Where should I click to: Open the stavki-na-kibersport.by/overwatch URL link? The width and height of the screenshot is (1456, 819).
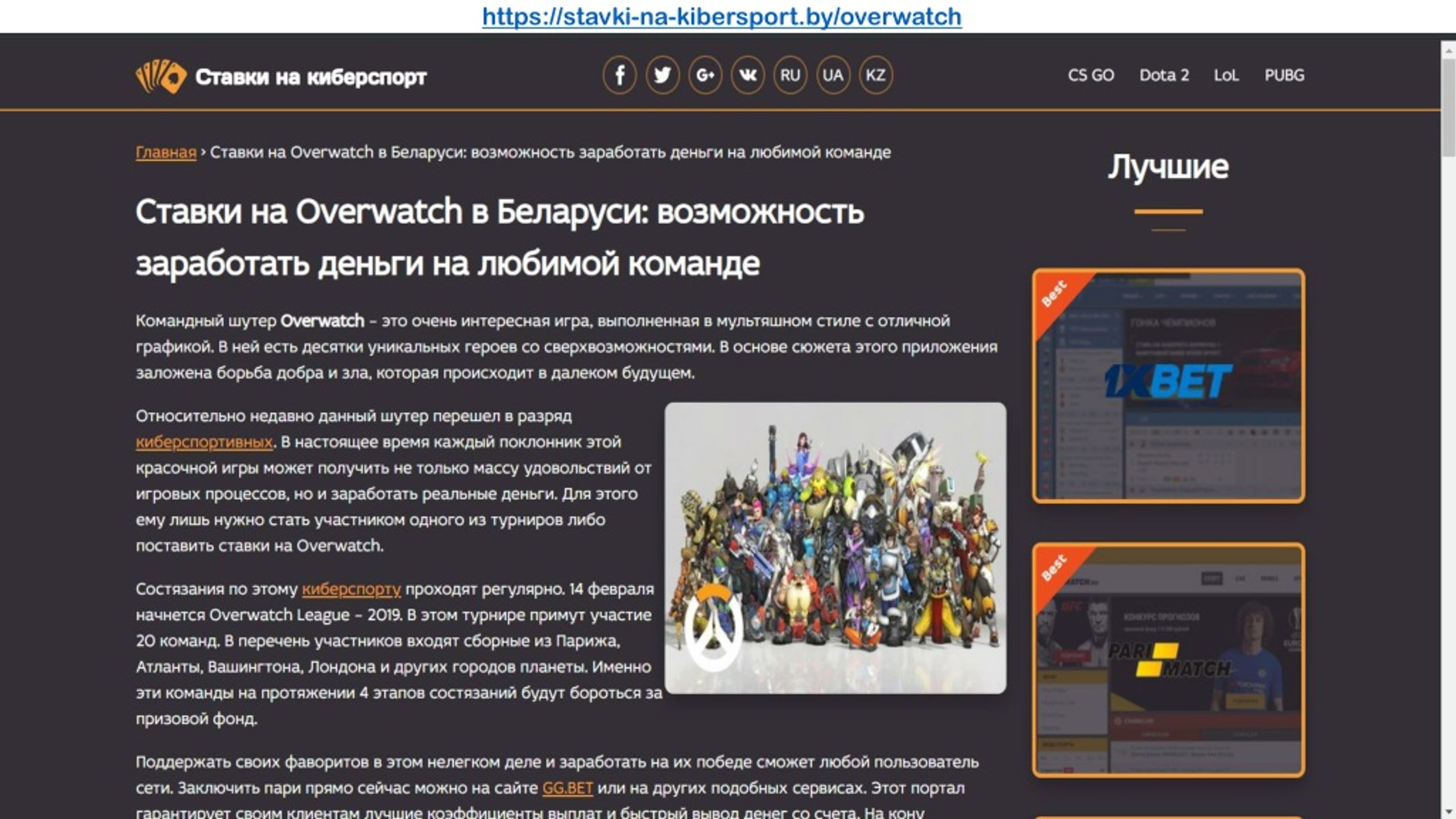coord(722,16)
